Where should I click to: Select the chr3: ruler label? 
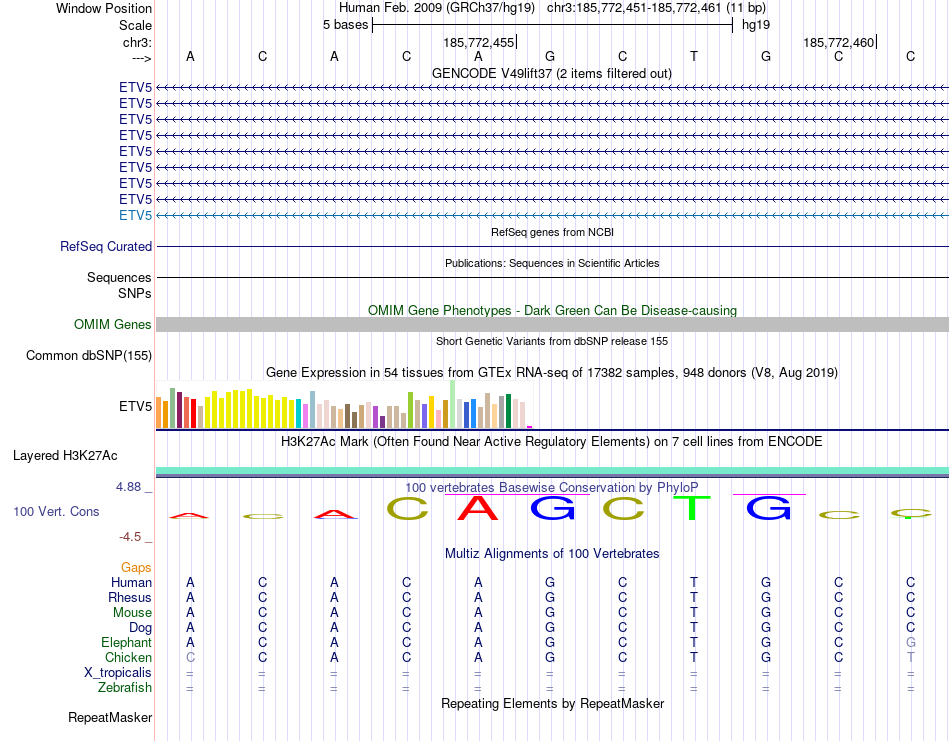(x=137, y=42)
